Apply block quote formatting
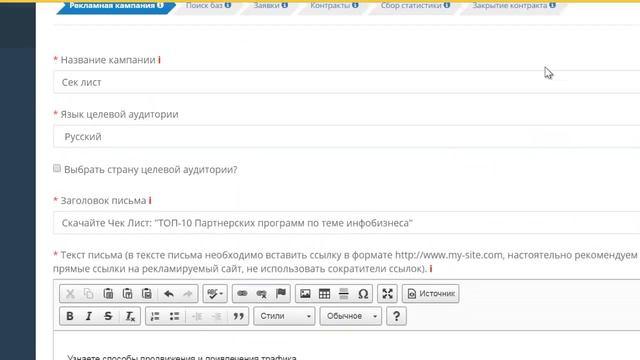This screenshot has height=360, width=640. point(238,316)
